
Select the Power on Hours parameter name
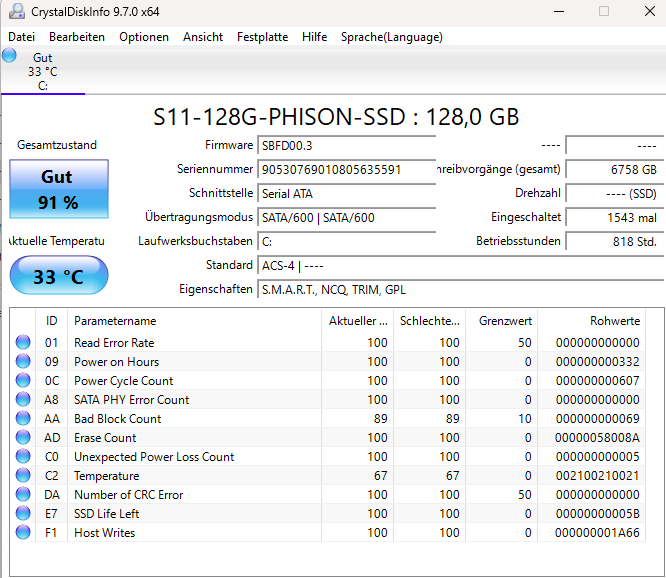click(x=116, y=362)
